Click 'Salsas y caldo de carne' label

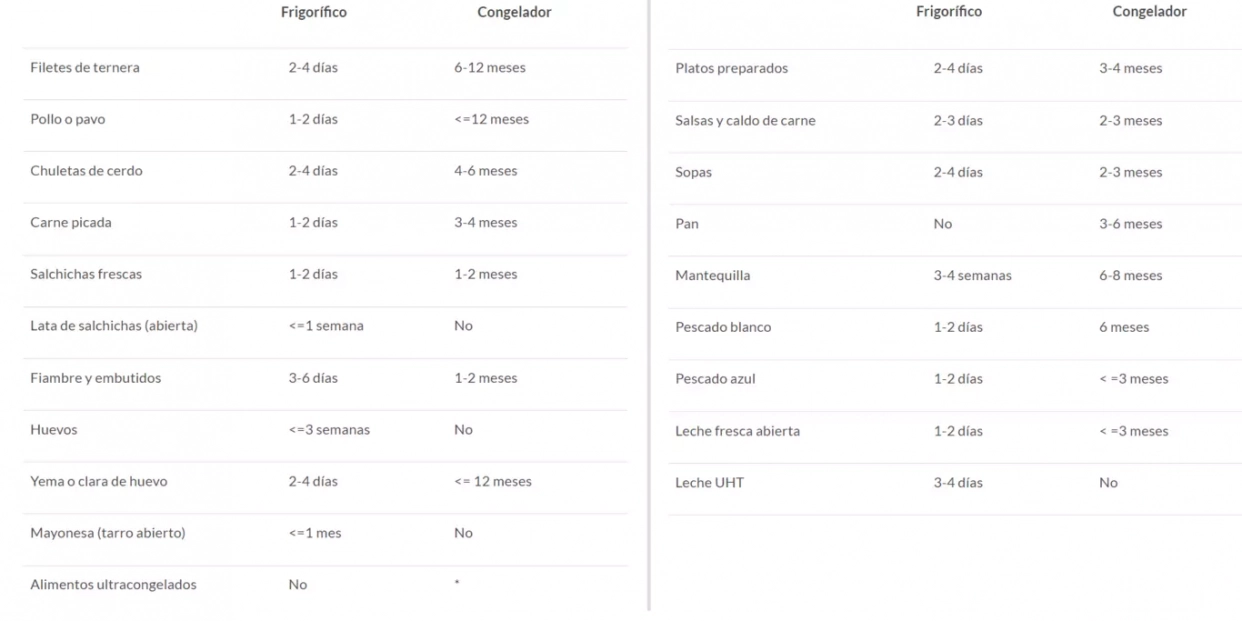(x=745, y=121)
